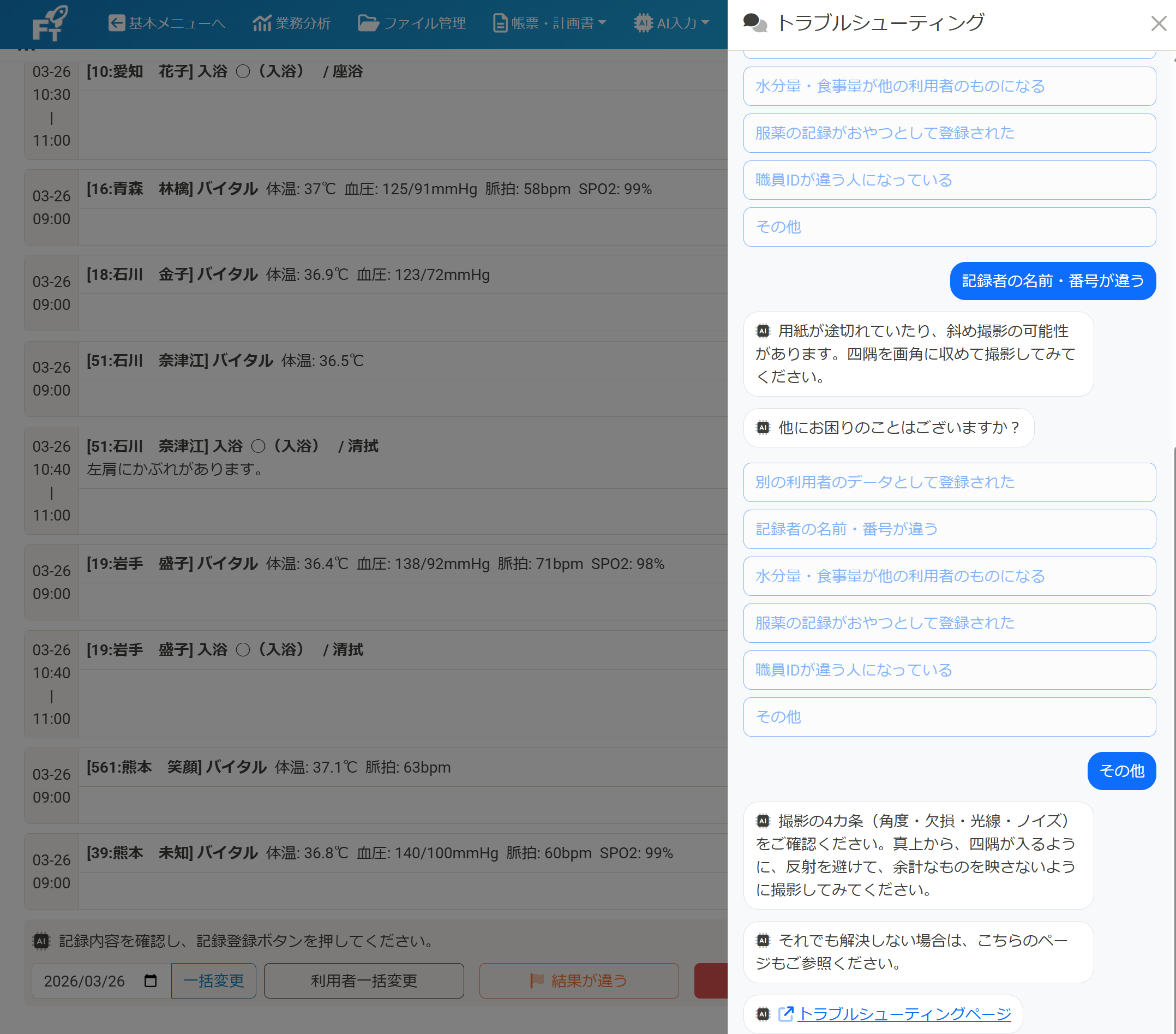Select the ファイル管理 menu item

tap(412, 23)
